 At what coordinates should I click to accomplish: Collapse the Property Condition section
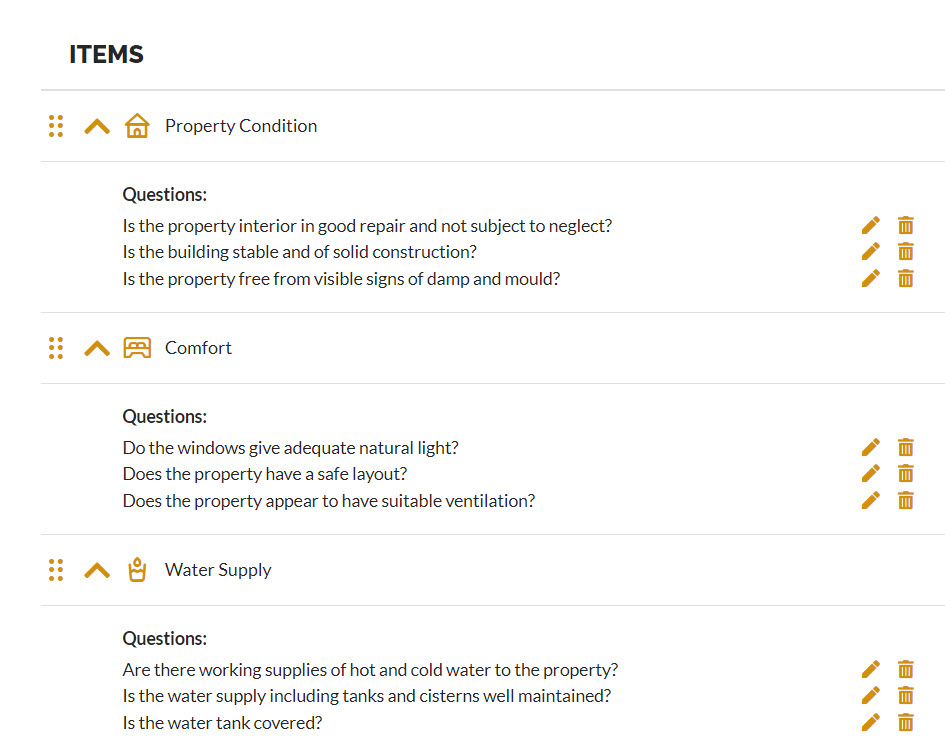tap(97, 127)
